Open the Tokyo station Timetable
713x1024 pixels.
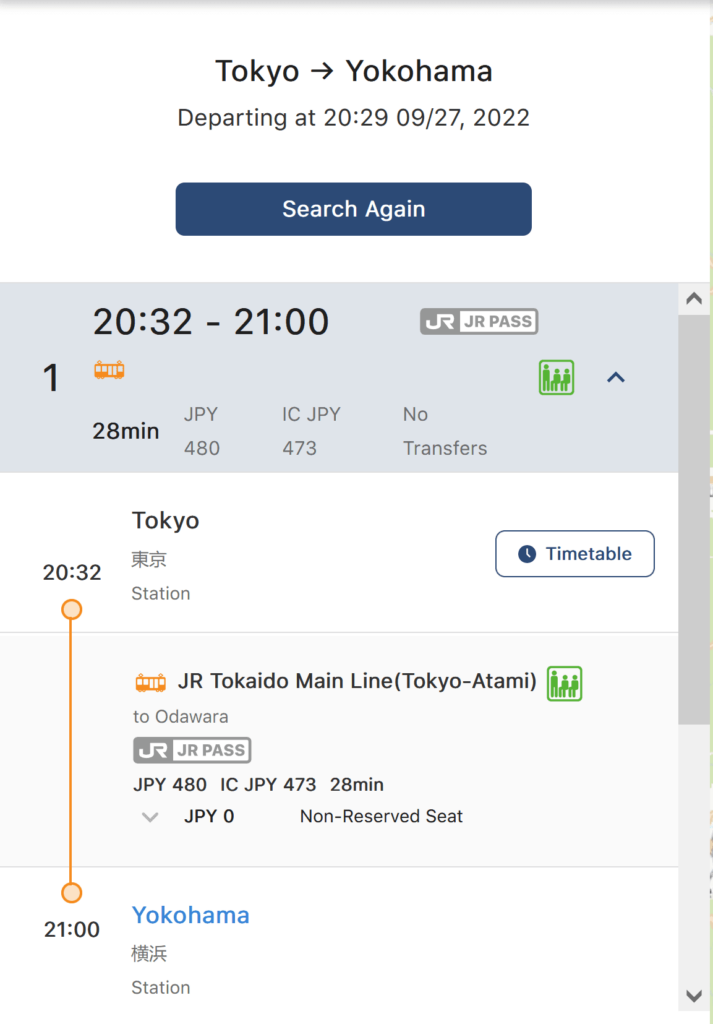pyautogui.click(x=575, y=554)
